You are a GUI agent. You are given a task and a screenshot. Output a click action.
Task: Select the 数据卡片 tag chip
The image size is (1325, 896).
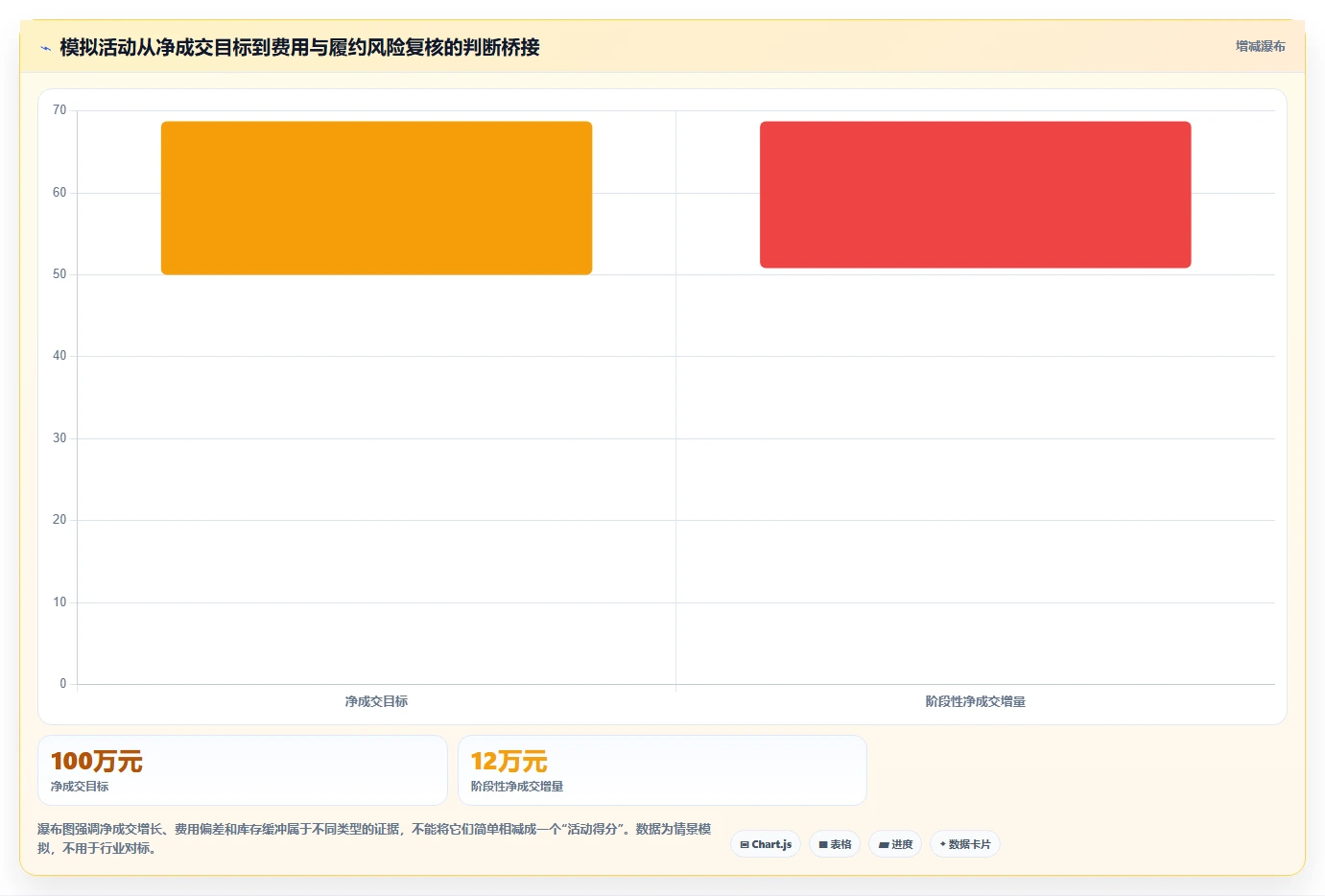coord(965,844)
